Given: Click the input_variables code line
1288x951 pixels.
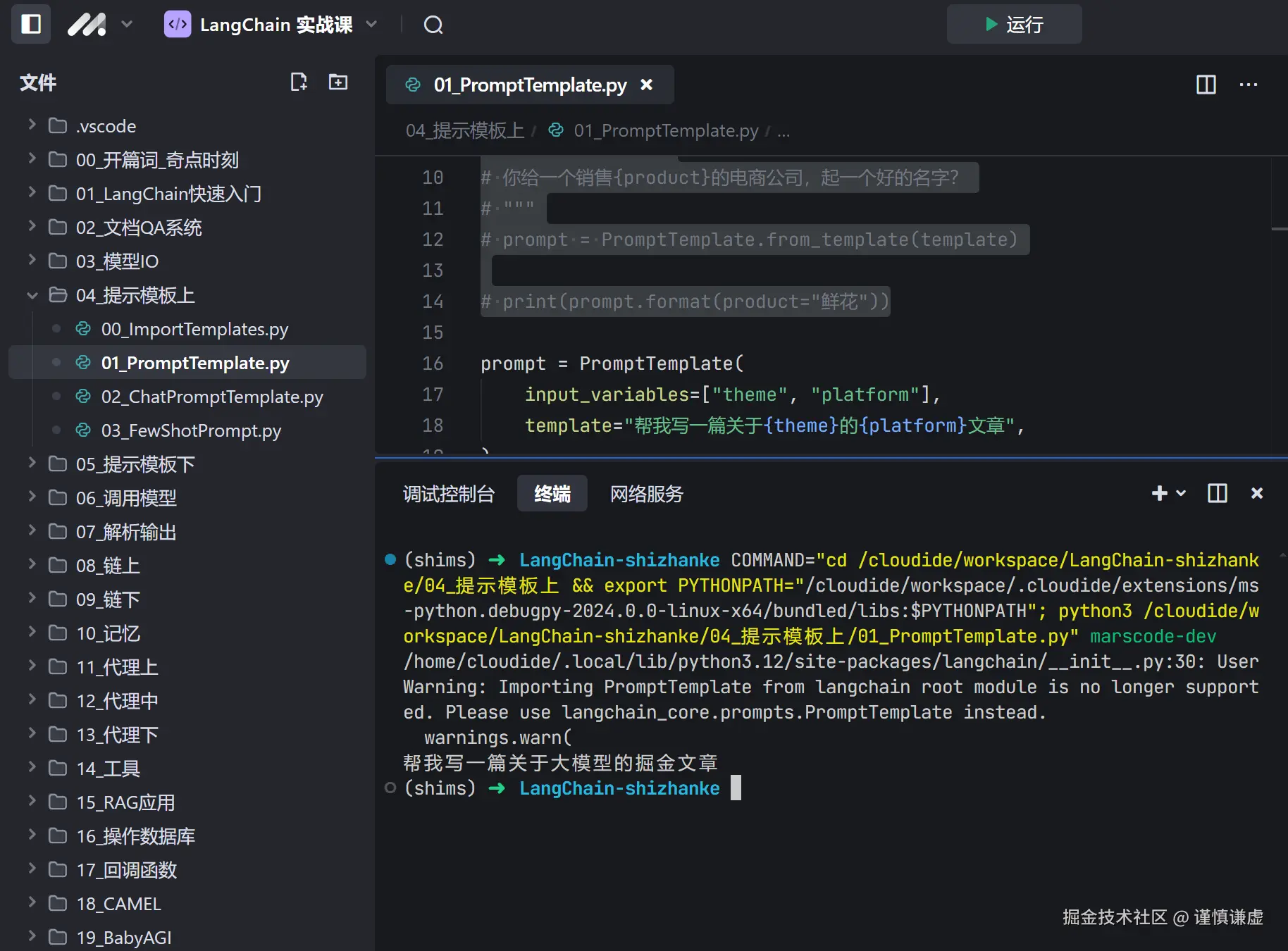Looking at the screenshot, I should point(733,394).
